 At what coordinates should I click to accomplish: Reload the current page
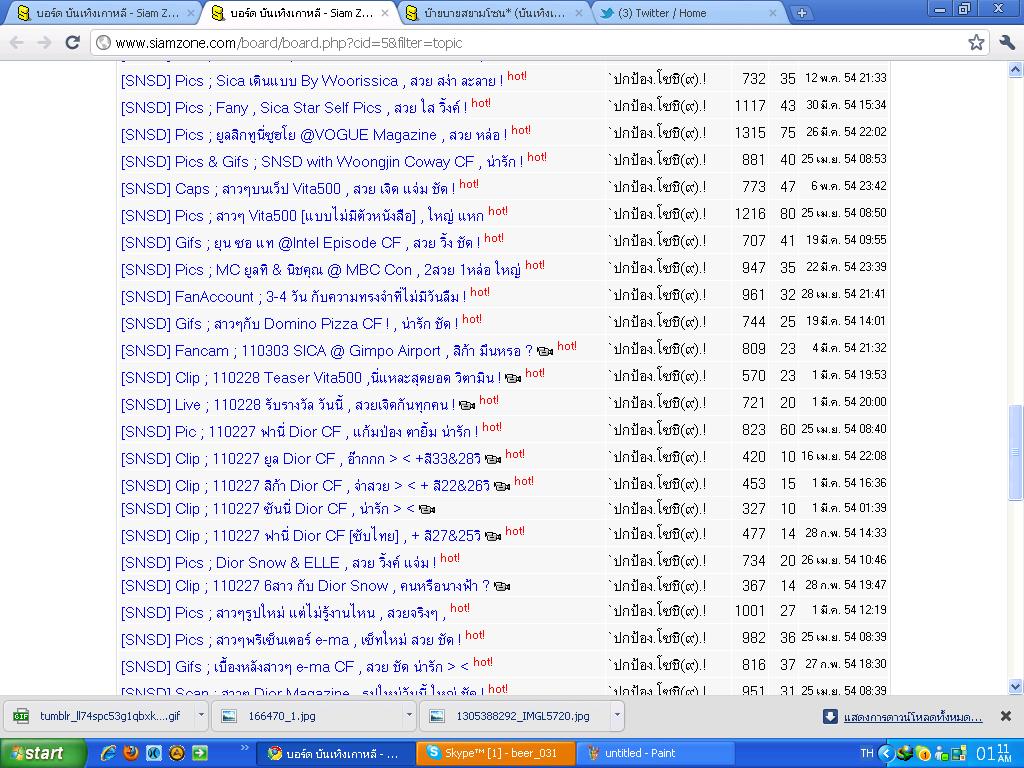point(72,42)
